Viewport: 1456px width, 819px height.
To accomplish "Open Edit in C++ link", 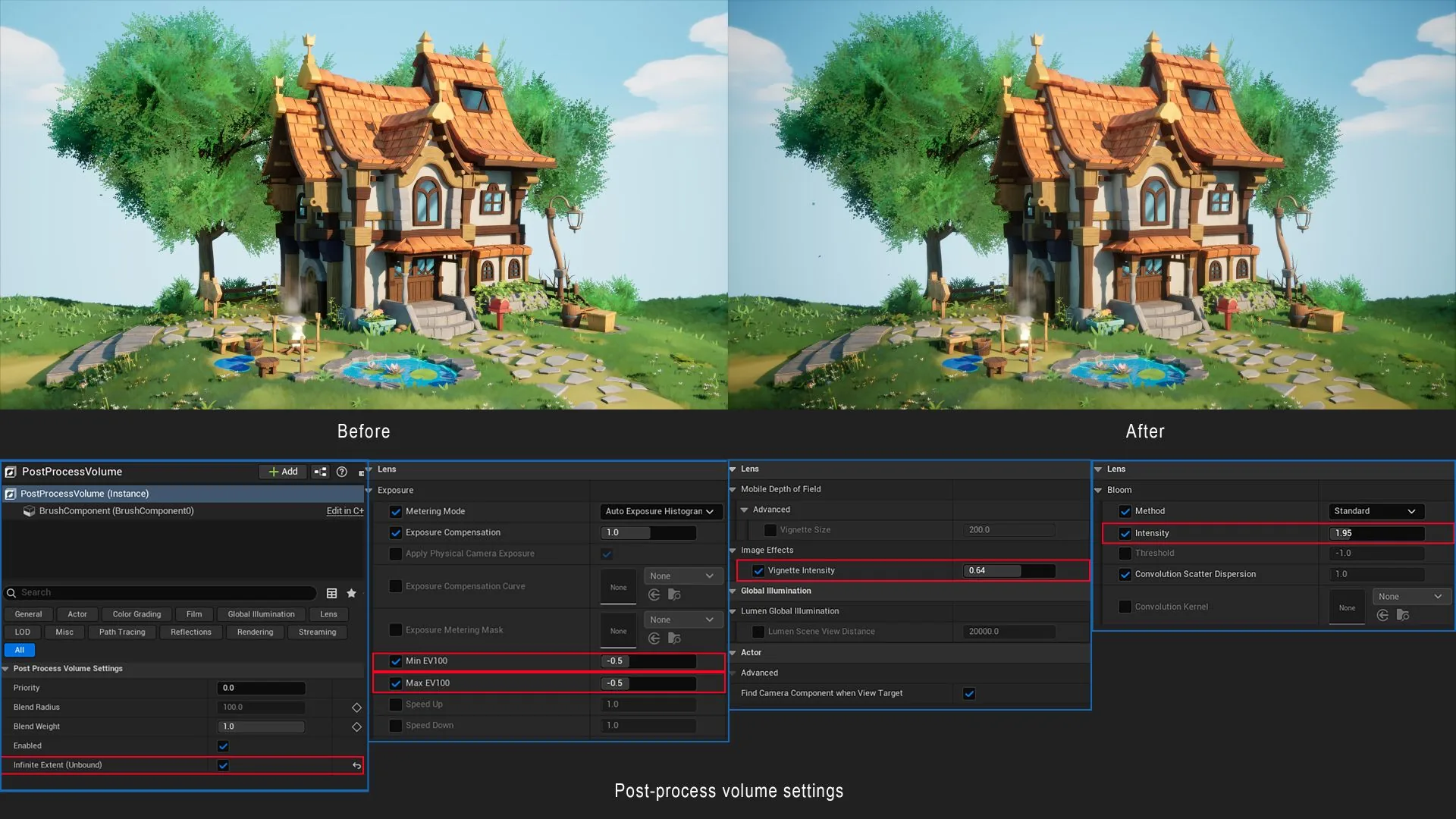I will pyautogui.click(x=345, y=511).
